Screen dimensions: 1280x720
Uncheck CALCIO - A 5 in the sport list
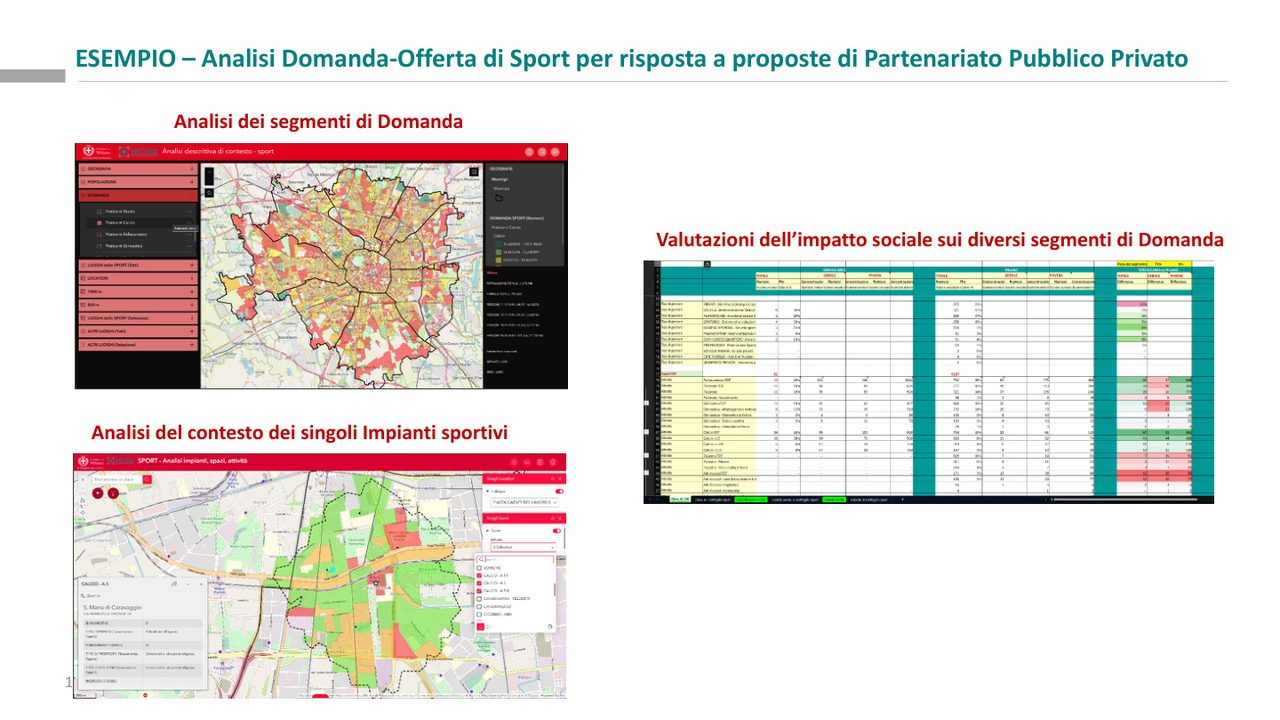(479, 583)
